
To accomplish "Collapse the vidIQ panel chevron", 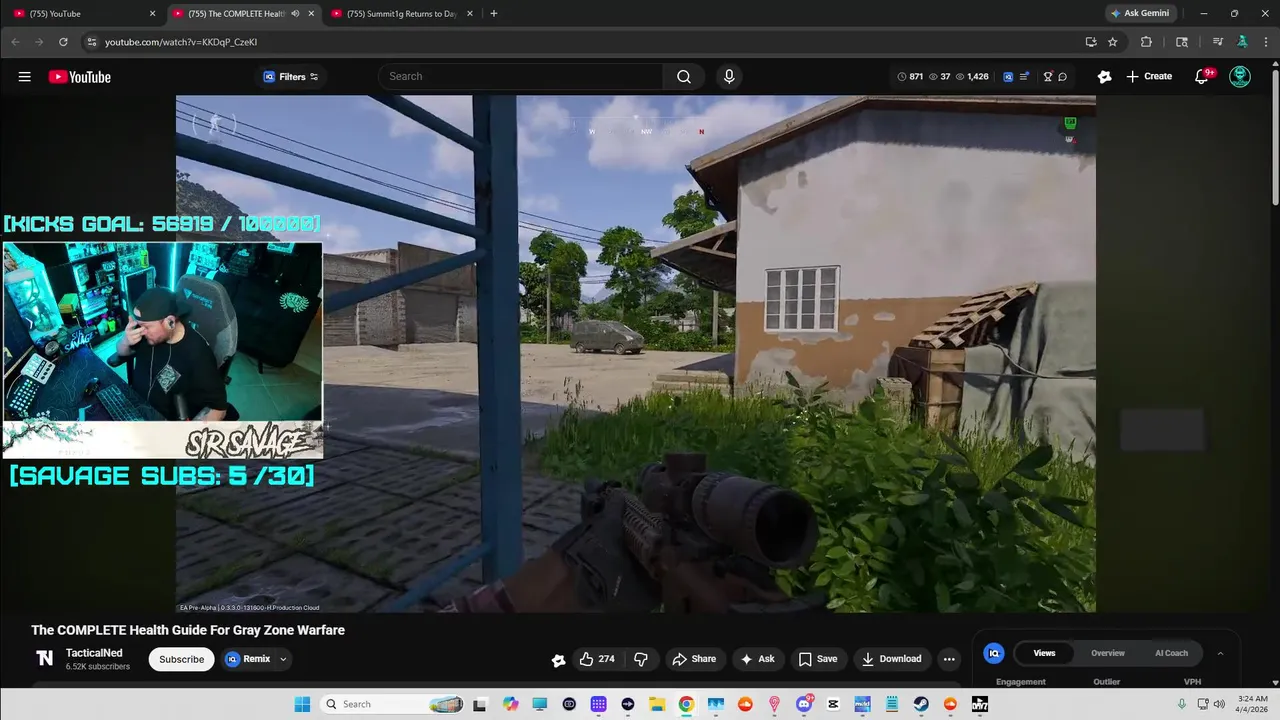I will click(x=1220, y=653).
